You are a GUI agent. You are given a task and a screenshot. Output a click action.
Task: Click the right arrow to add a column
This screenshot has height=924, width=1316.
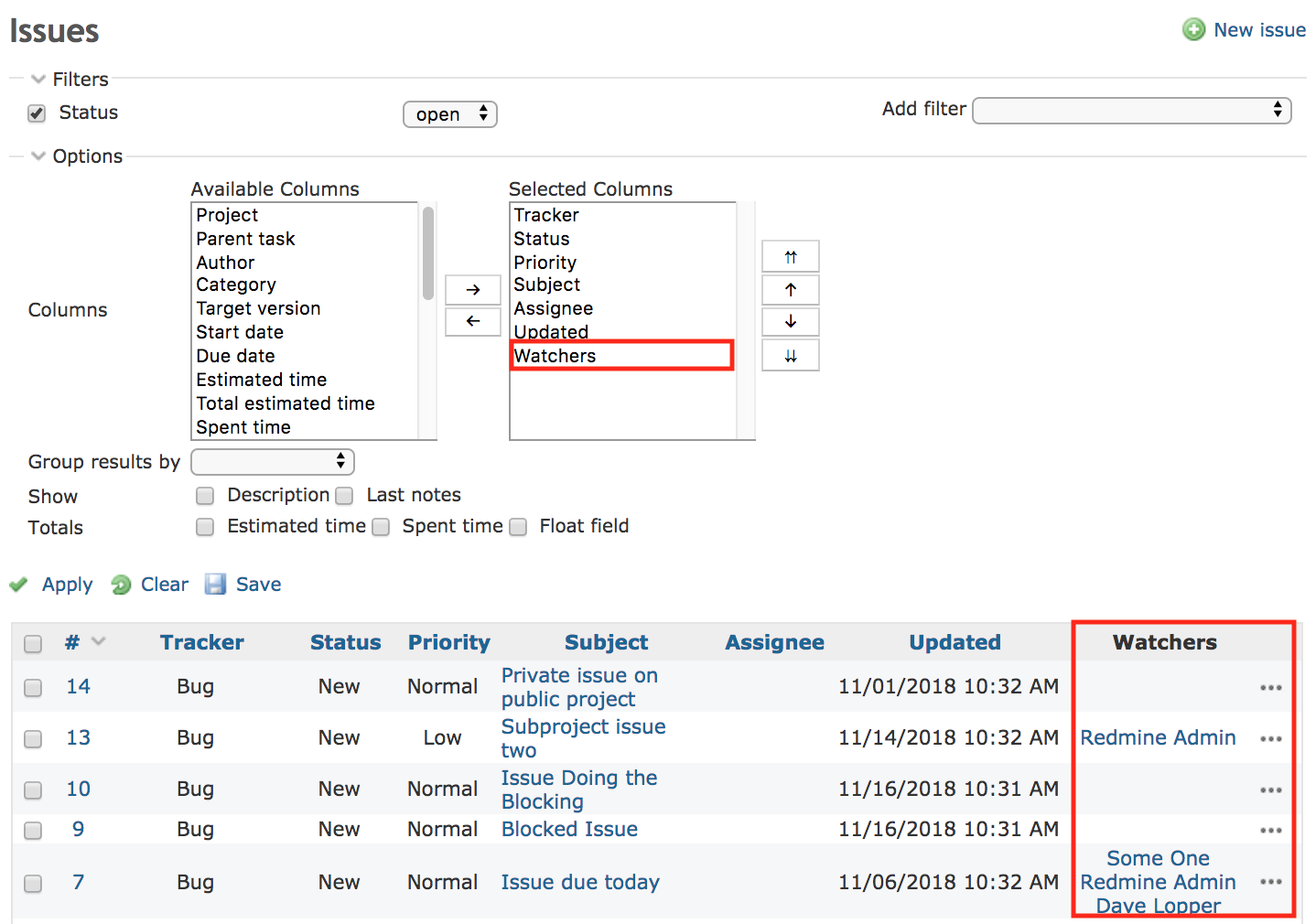[472, 289]
